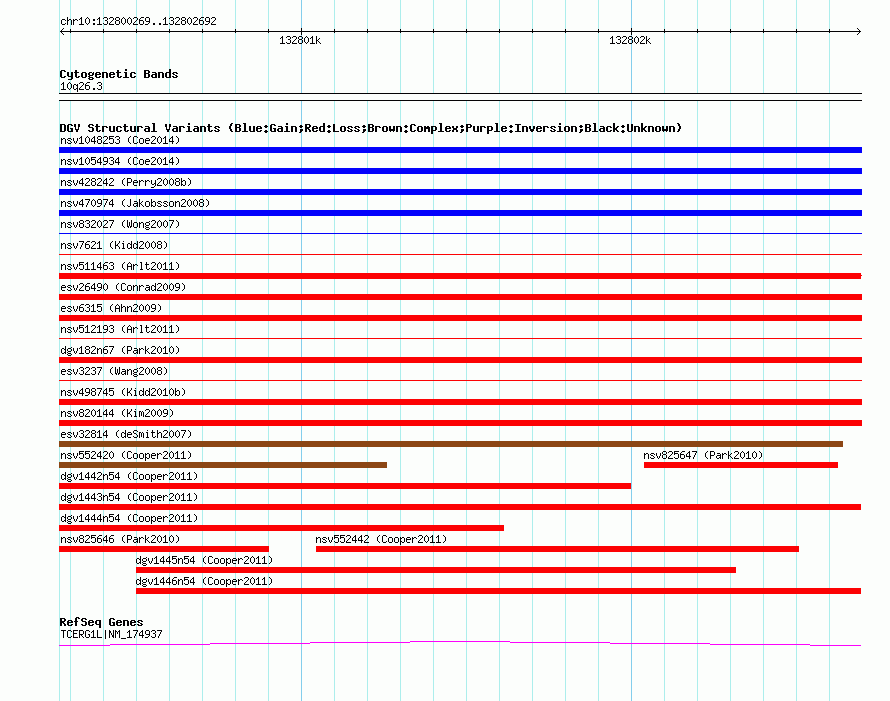Click the left arrow of the ruler

[63, 31]
